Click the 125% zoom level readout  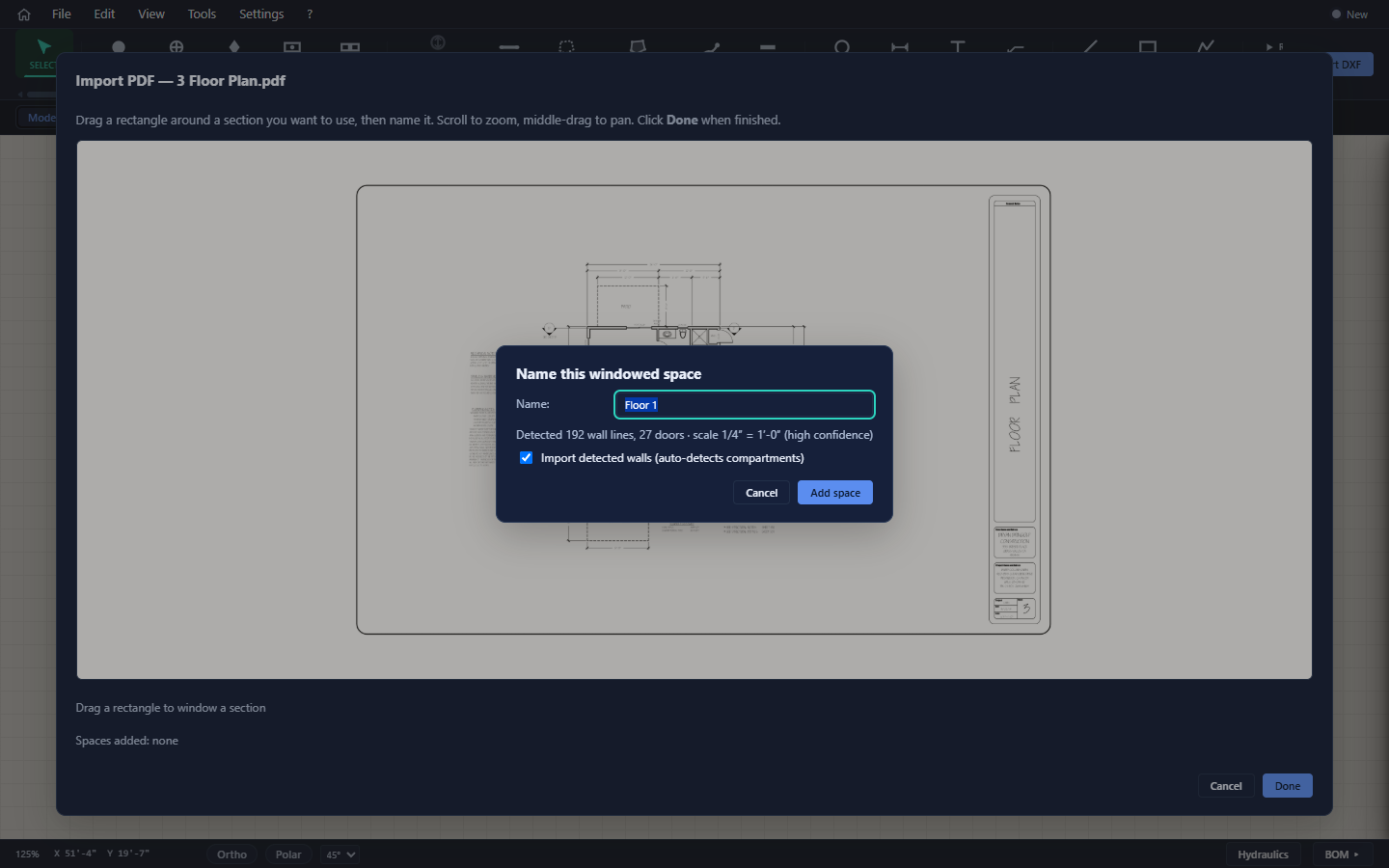[28, 854]
